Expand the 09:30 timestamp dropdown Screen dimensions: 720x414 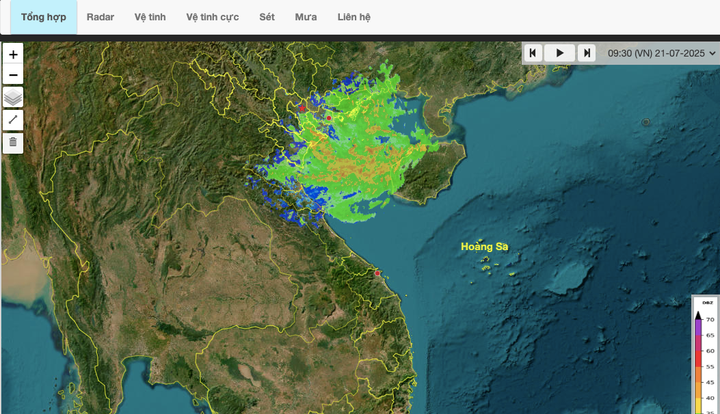click(661, 53)
